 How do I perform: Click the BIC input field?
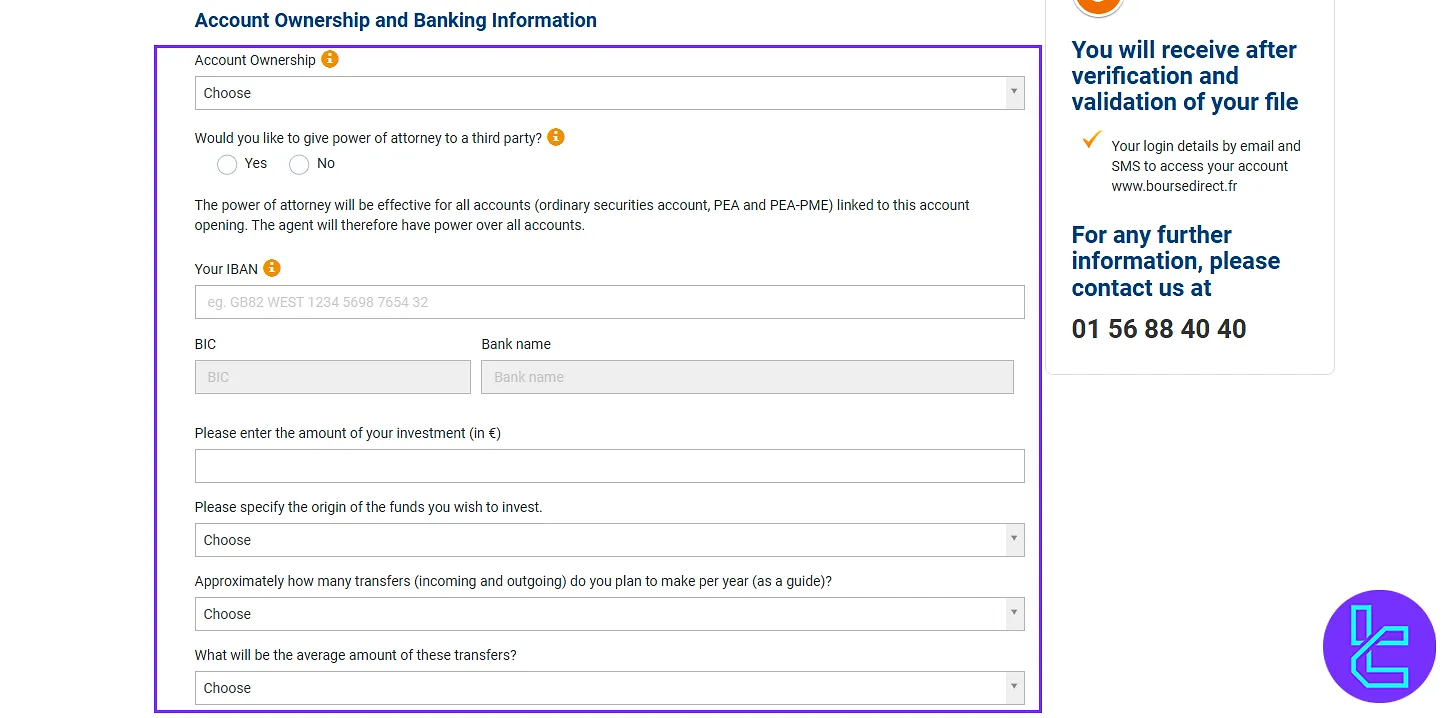tap(332, 377)
